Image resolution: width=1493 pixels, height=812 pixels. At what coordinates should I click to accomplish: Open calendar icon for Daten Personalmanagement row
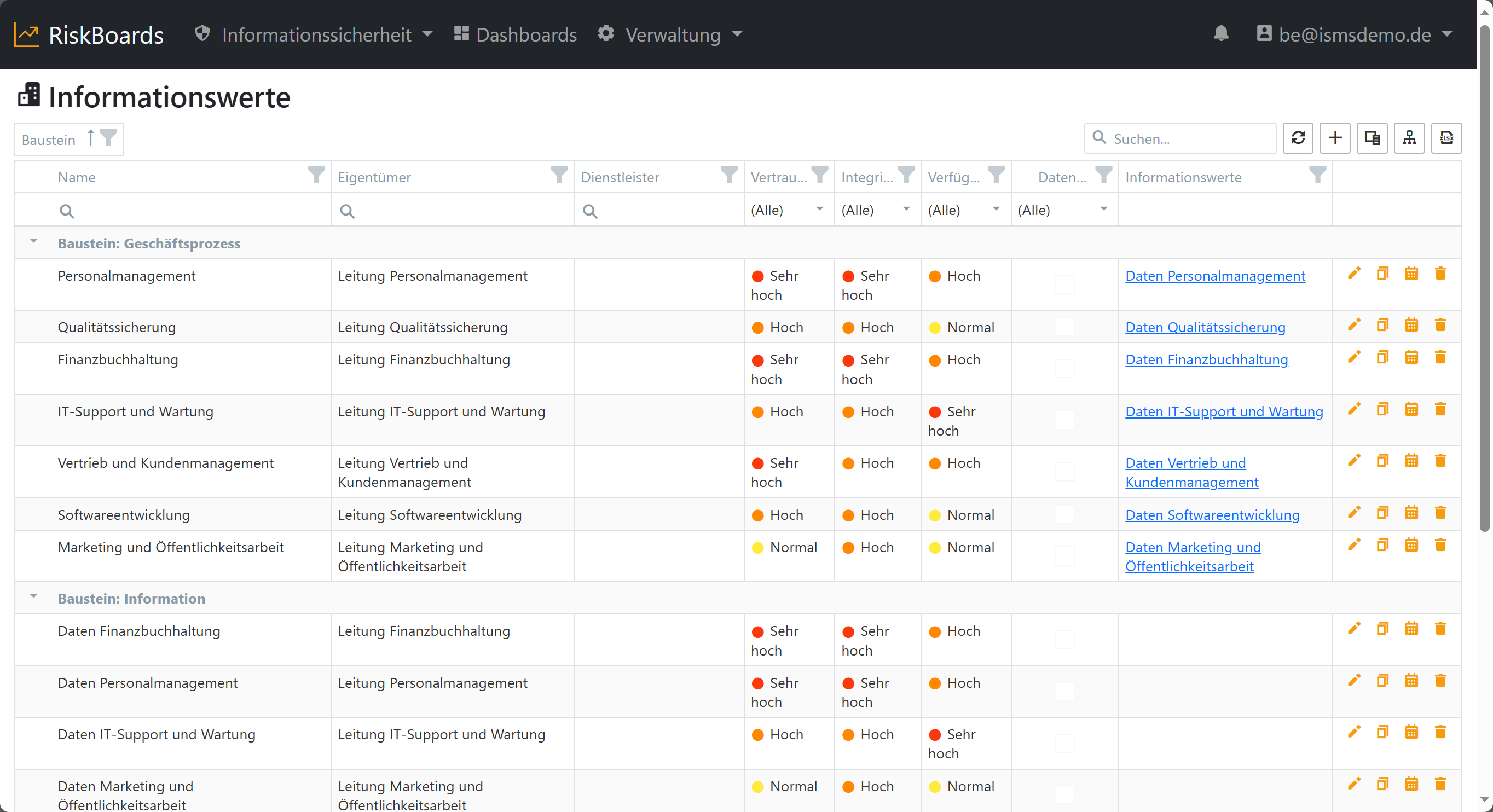pyautogui.click(x=1411, y=681)
